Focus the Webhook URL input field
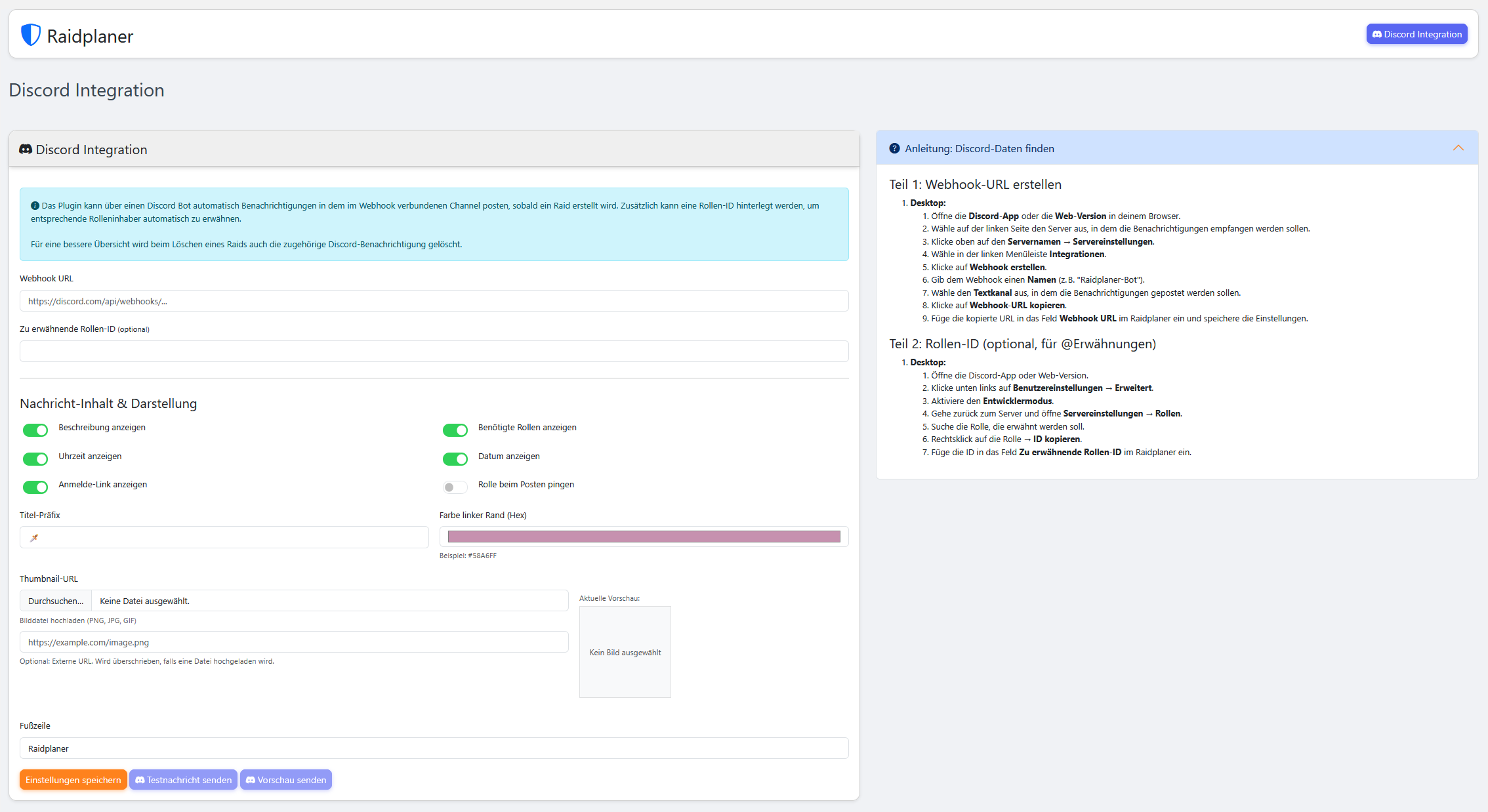The width and height of the screenshot is (1488, 812). click(x=433, y=301)
